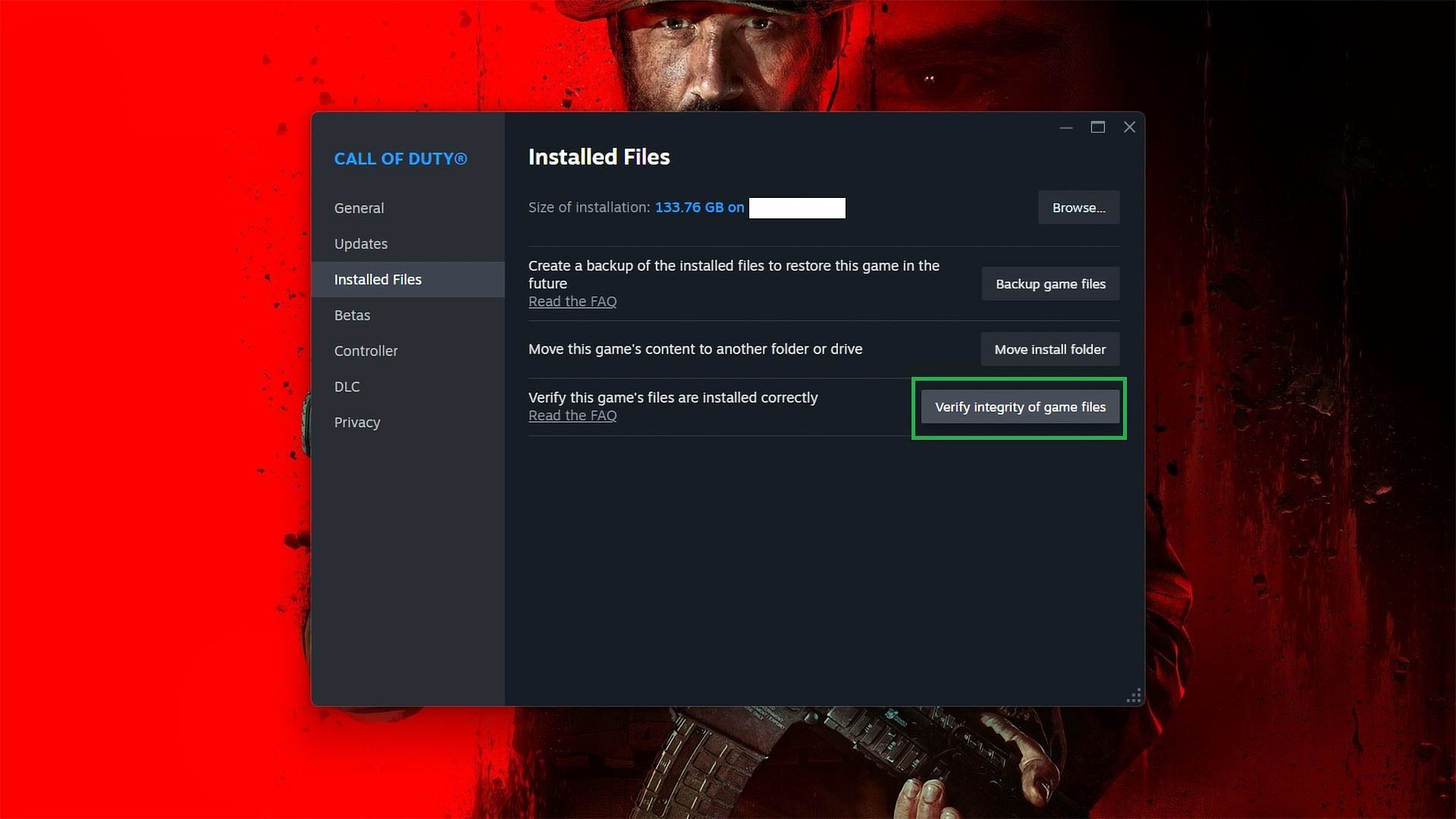Viewport: 1456px width, 819px height.
Task: Navigate to DLC settings section
Action: (x=348, y=386)
